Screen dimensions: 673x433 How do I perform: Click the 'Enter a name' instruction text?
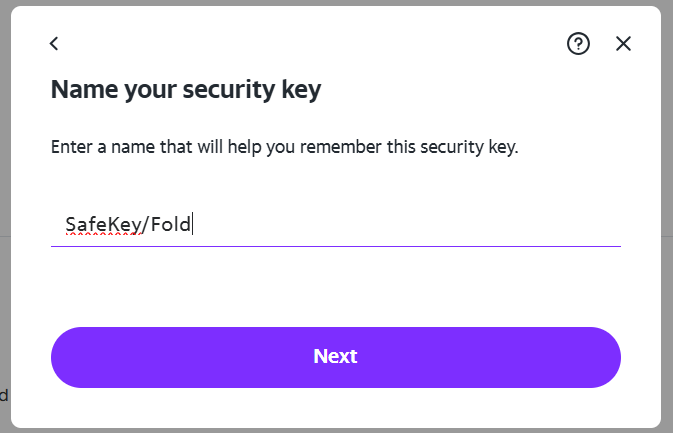[x=284, y=148]
